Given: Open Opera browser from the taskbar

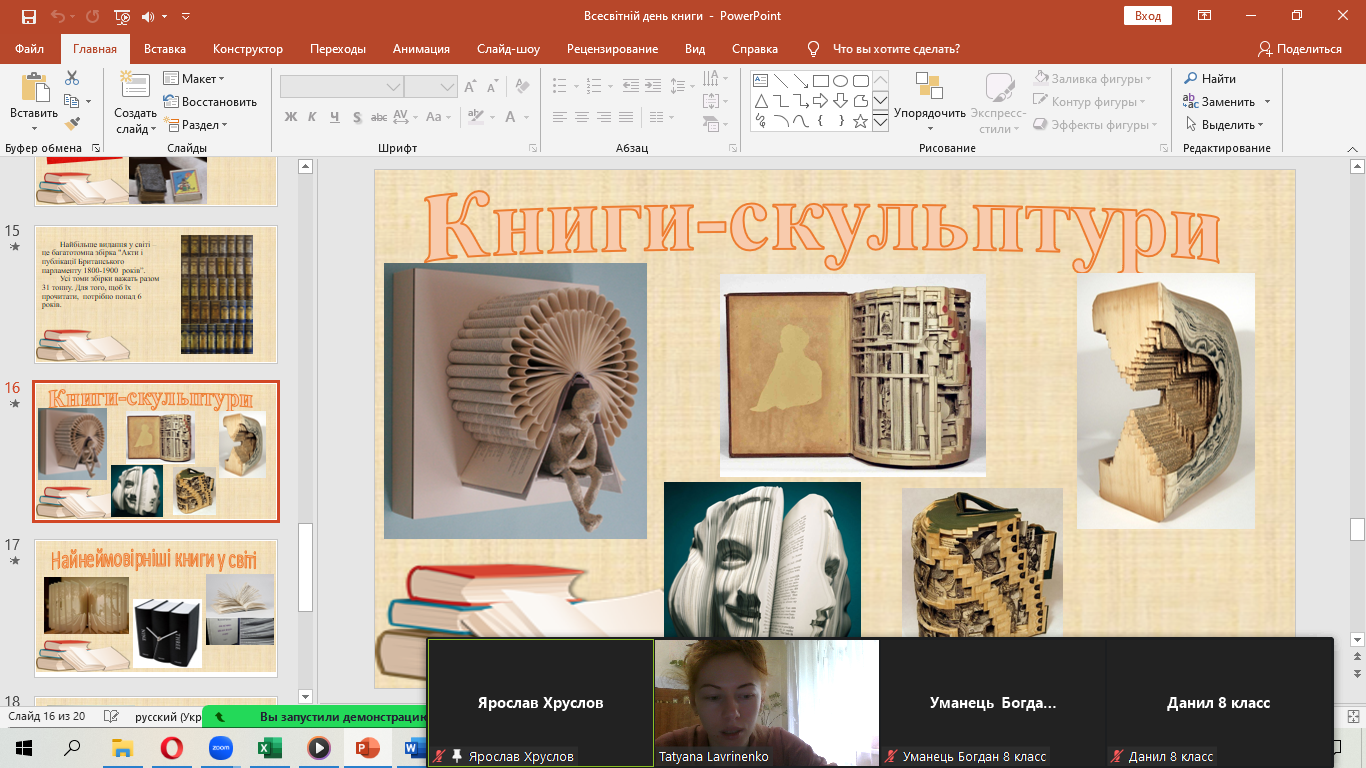Looking at the screenshot, I should [x=172, y=747].
